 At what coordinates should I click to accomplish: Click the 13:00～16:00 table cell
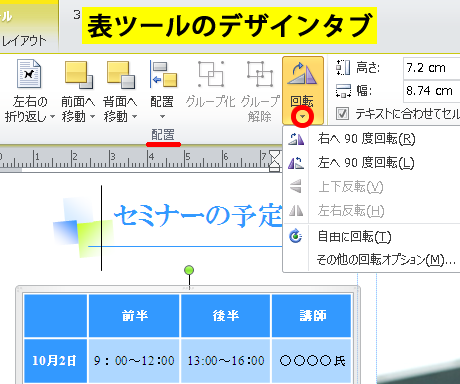tap(226, 361)
